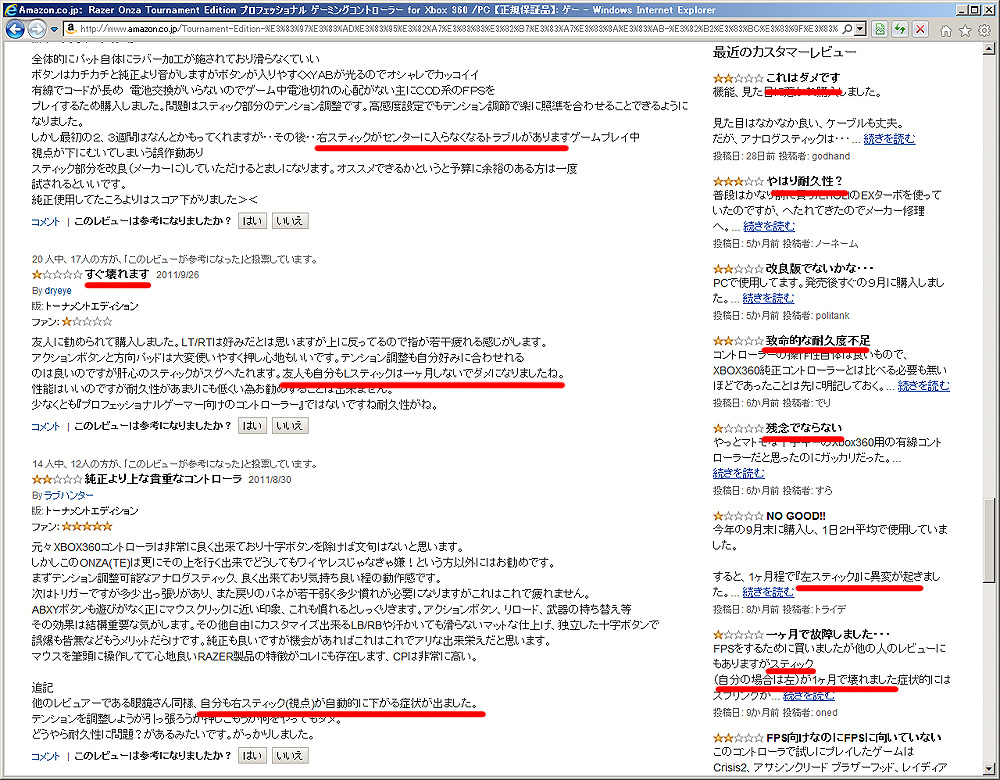1000x780 pixels.
Task: Click the page scrollbar down arrow
Action: coord(989,768)
